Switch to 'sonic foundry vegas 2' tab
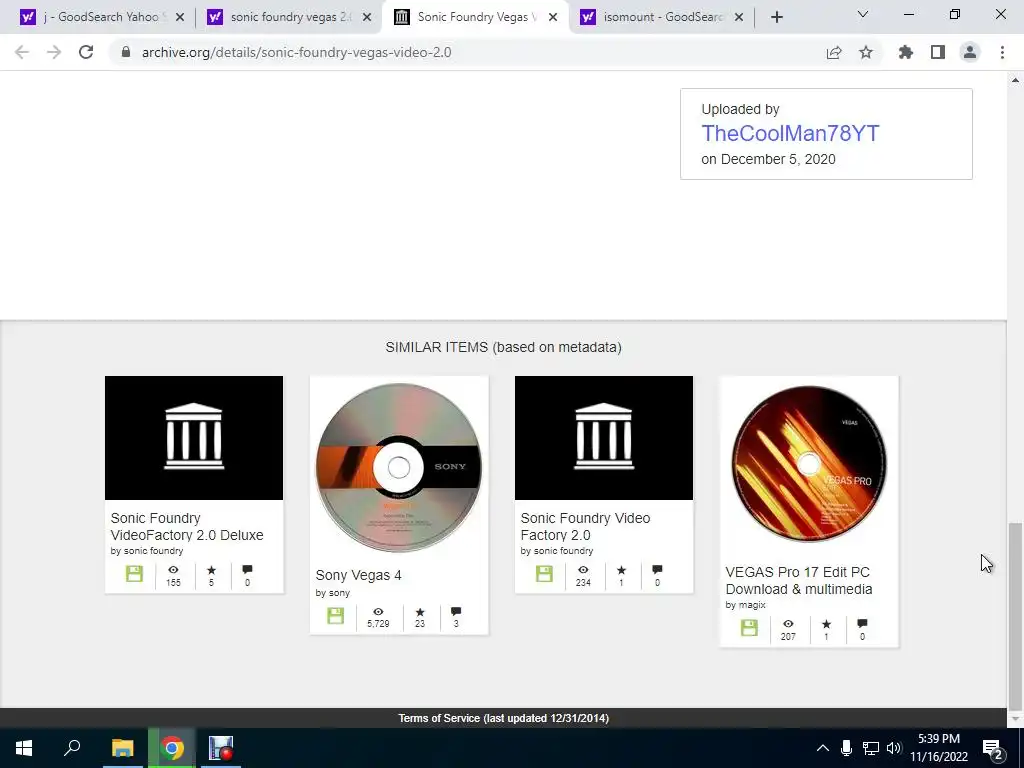Screen dimensions: 1024x768 (x=287, y=17)
